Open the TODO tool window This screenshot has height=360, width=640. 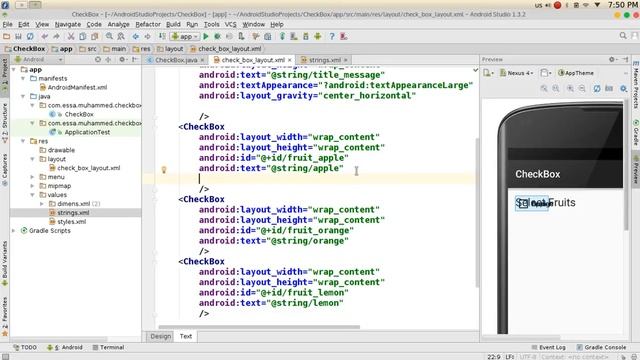click(25, 347)
